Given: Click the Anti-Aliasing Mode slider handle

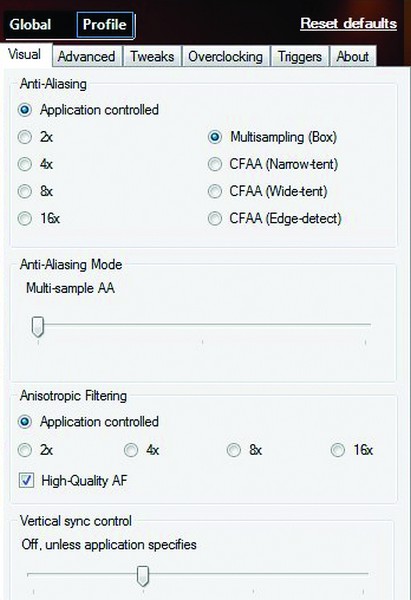Looking at the screenshot, I should coord(38,327).
